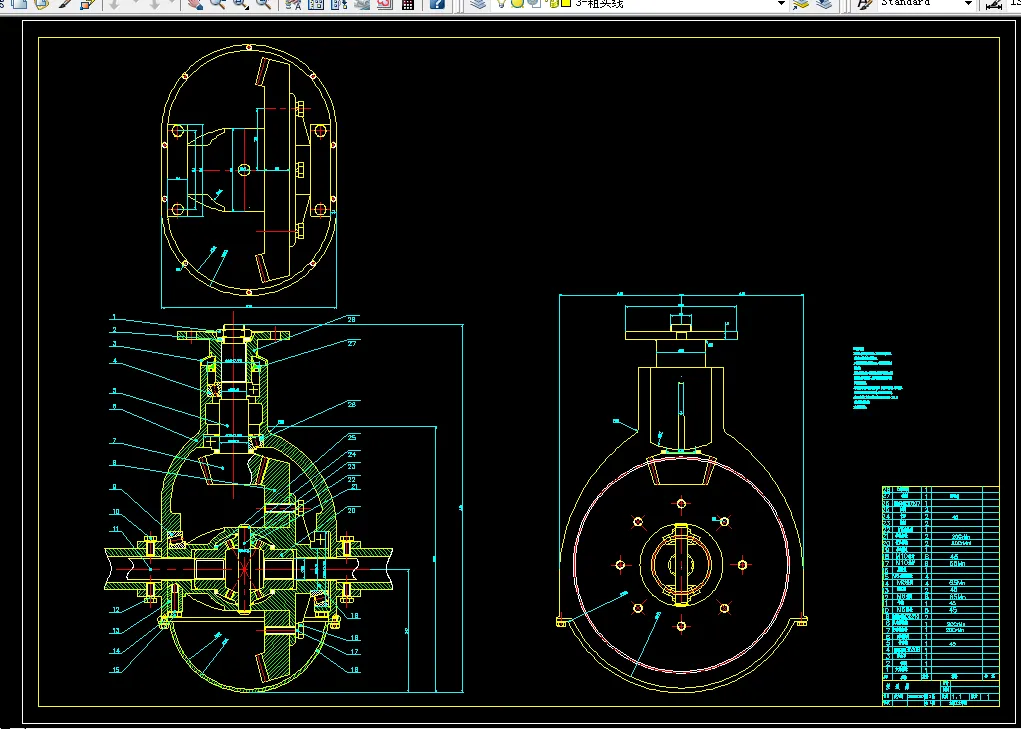The image size is (1021, 729).
Task: Open the Layer Properties Manager icon
Action: tap(479, 3)
